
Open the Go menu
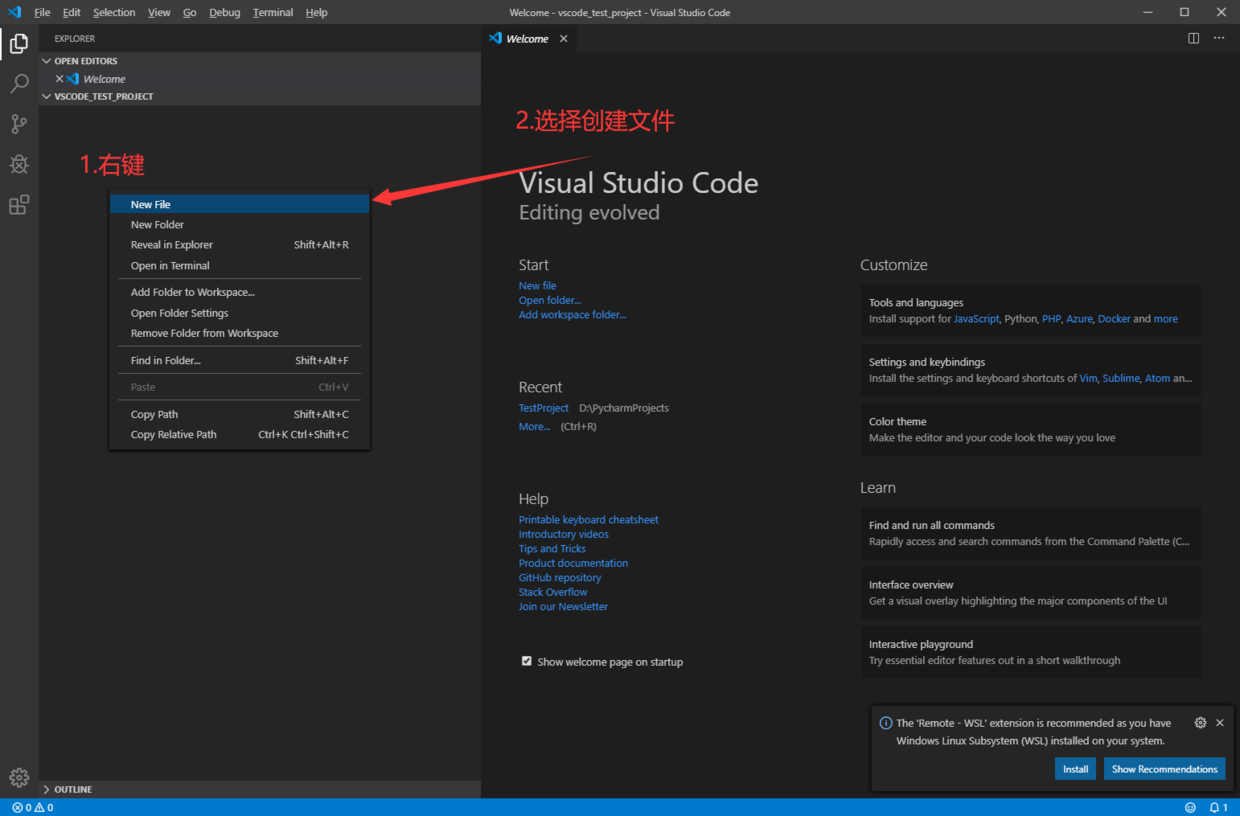click(x=190, y=12)
